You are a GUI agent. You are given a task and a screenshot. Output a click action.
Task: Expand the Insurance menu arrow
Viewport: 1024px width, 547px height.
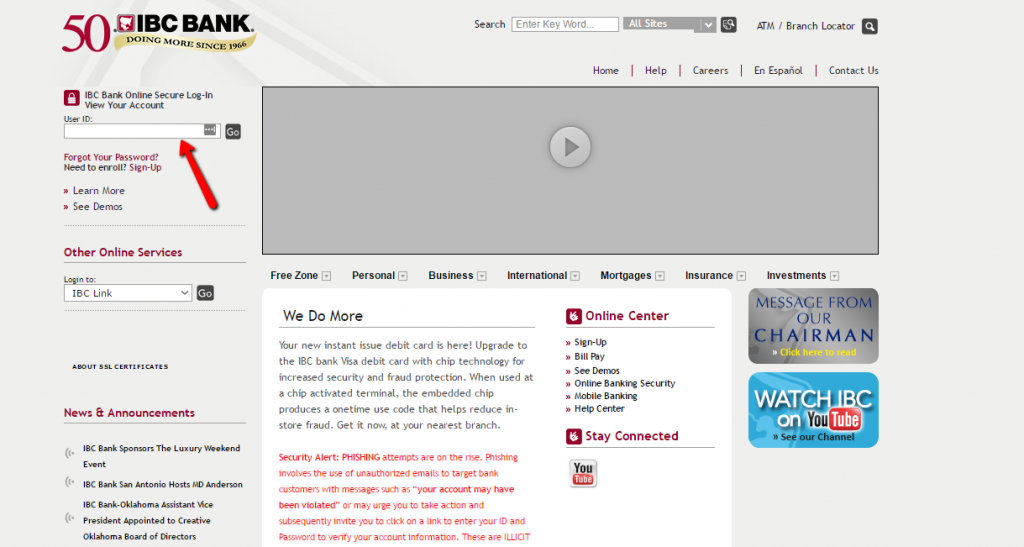(741, 276)
